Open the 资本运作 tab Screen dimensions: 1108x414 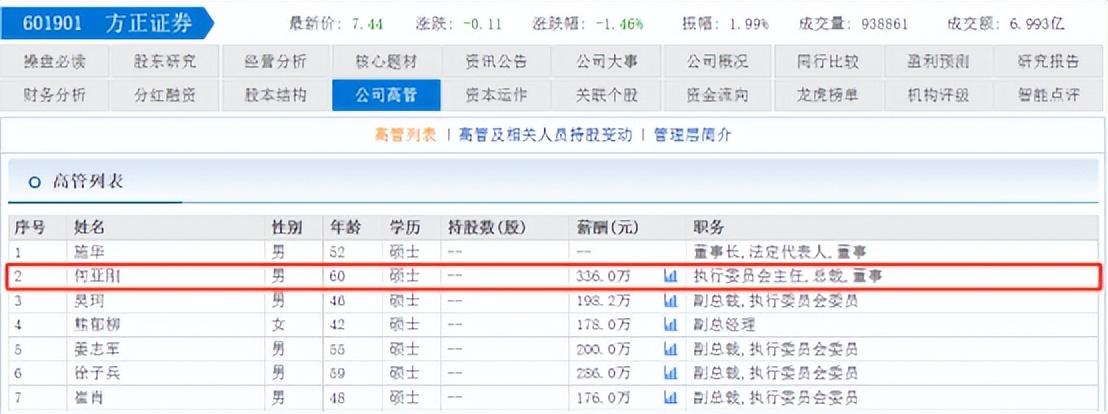(x=496, y=95)
